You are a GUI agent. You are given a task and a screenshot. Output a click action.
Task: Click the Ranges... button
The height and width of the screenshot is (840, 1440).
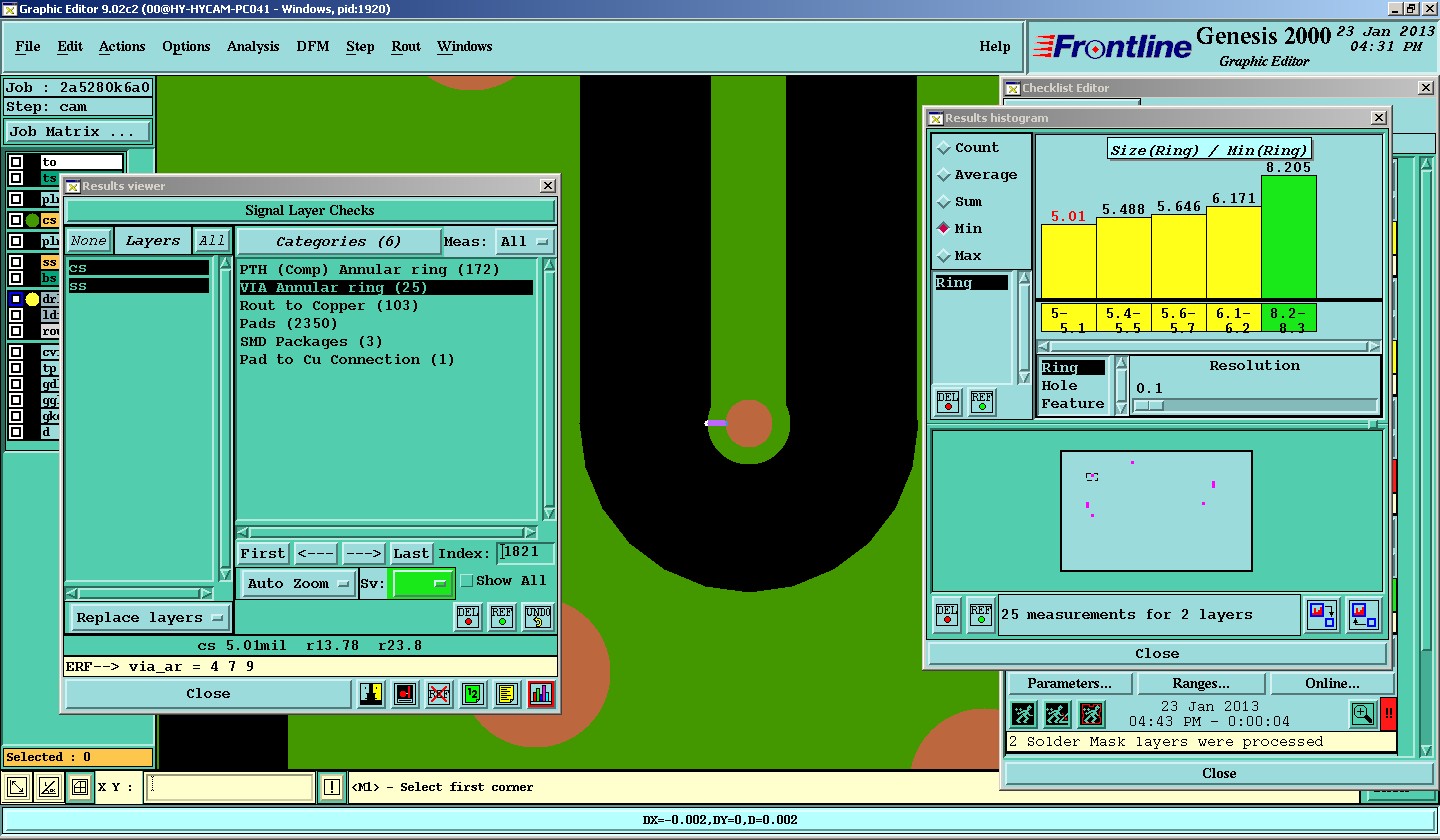point(1201,684)
